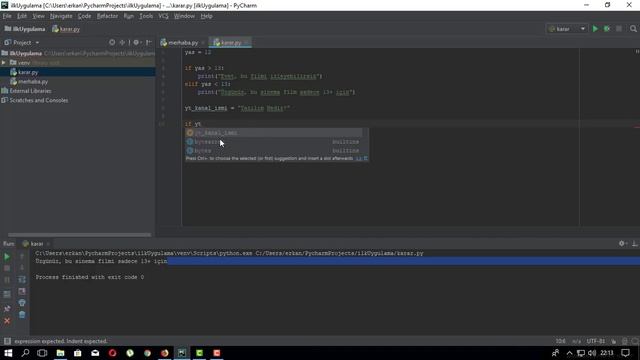Viewport: 640px width, 360px height.
Task: Open the Run panel gear settings
Action: [x=622, y=243]
